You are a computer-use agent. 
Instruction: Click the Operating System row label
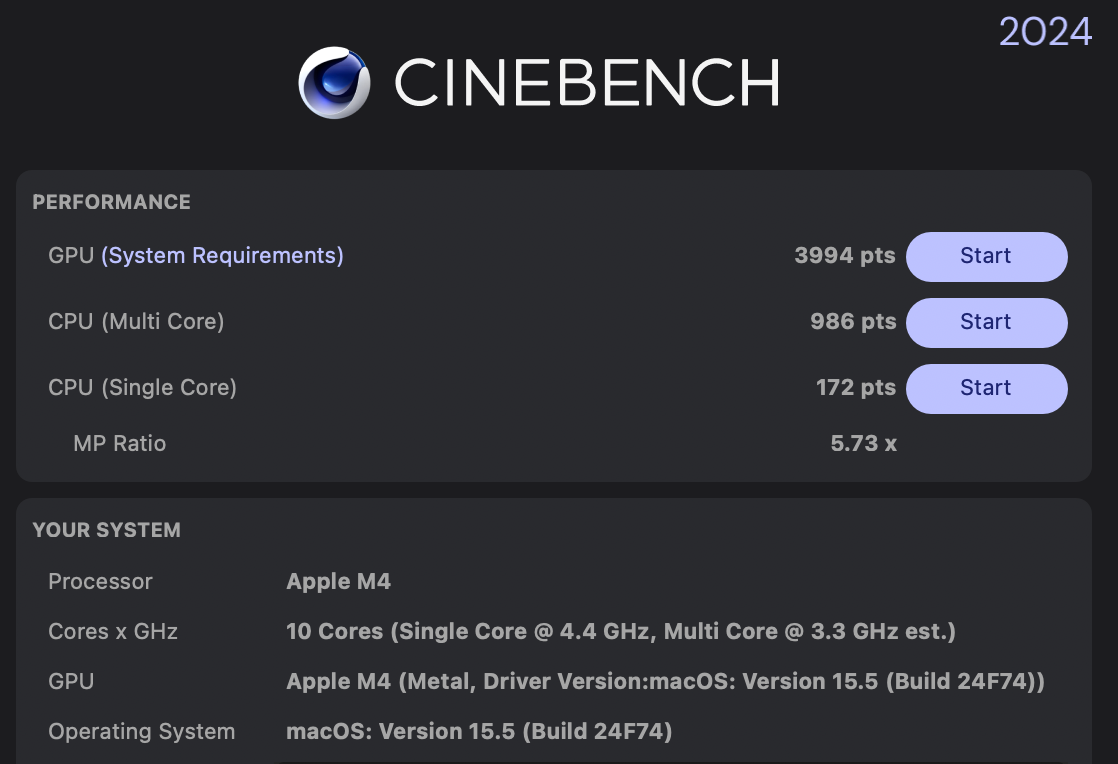pos(141,732)
